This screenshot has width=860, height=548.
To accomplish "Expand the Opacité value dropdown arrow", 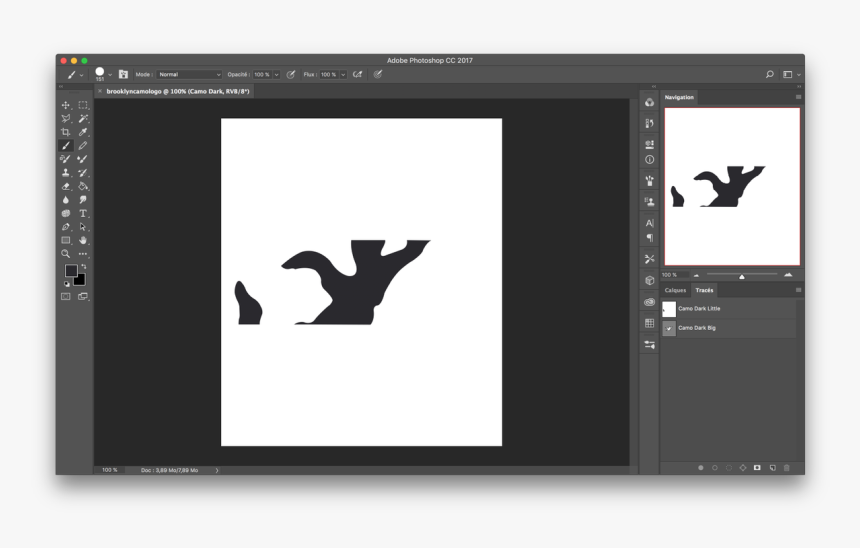I will click(276, 74).
